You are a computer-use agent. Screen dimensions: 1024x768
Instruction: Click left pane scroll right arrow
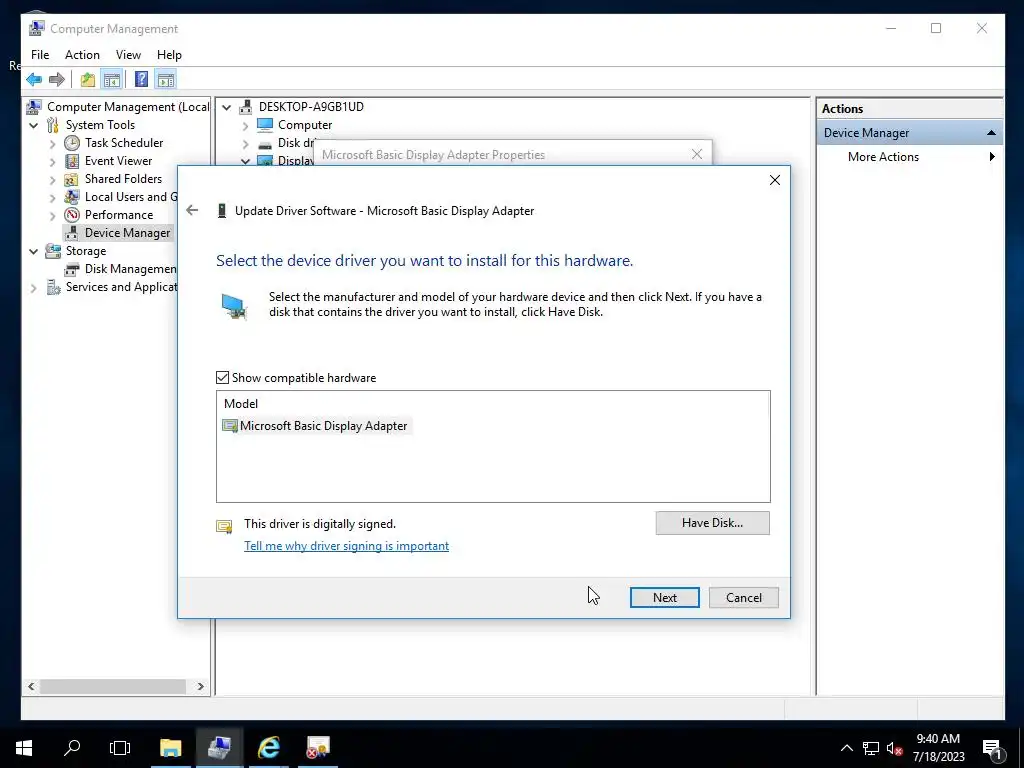coord(200,686)
